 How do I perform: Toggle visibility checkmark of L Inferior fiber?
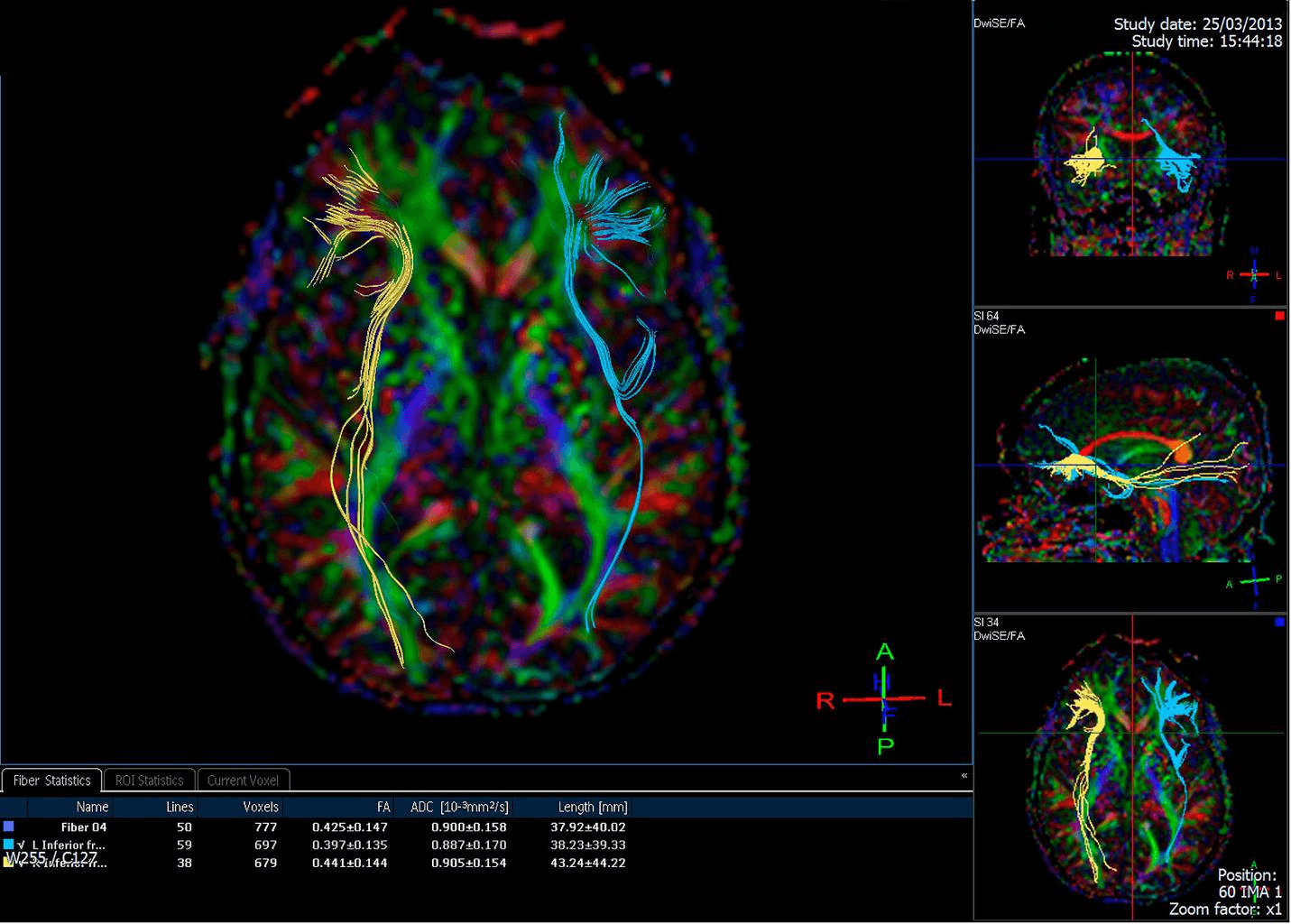(x=22, y=845)
